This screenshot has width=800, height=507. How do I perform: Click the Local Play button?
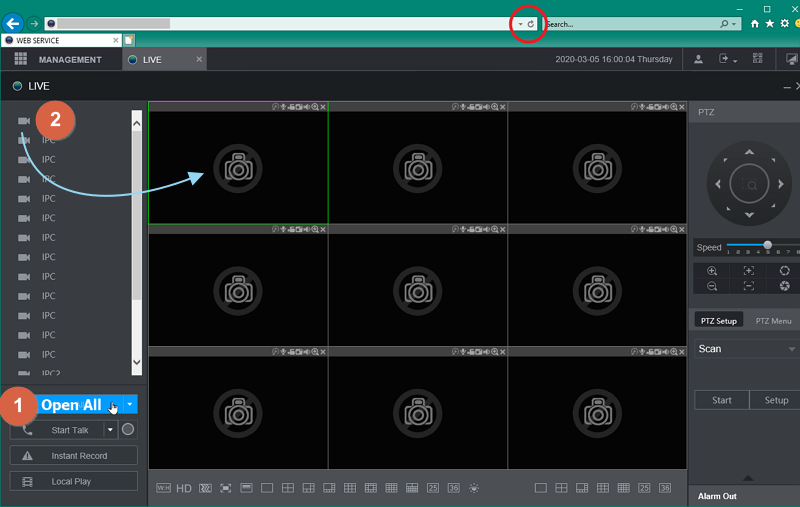pos(74,482)
